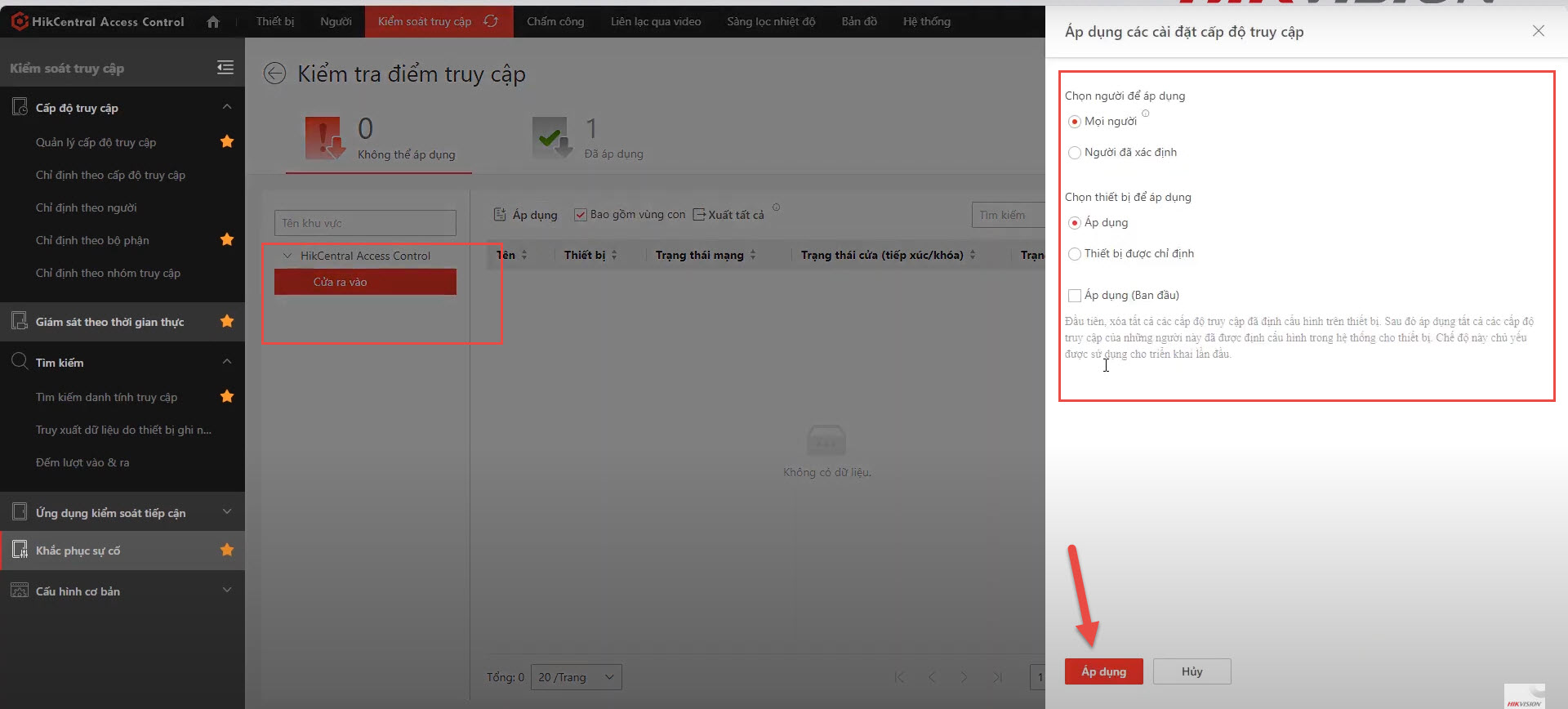The height and width of the screenshot is (709, 1568).
Task: Toggle star on Quản lý cấp độ truy cập
Action: click(x=227, y=142)
